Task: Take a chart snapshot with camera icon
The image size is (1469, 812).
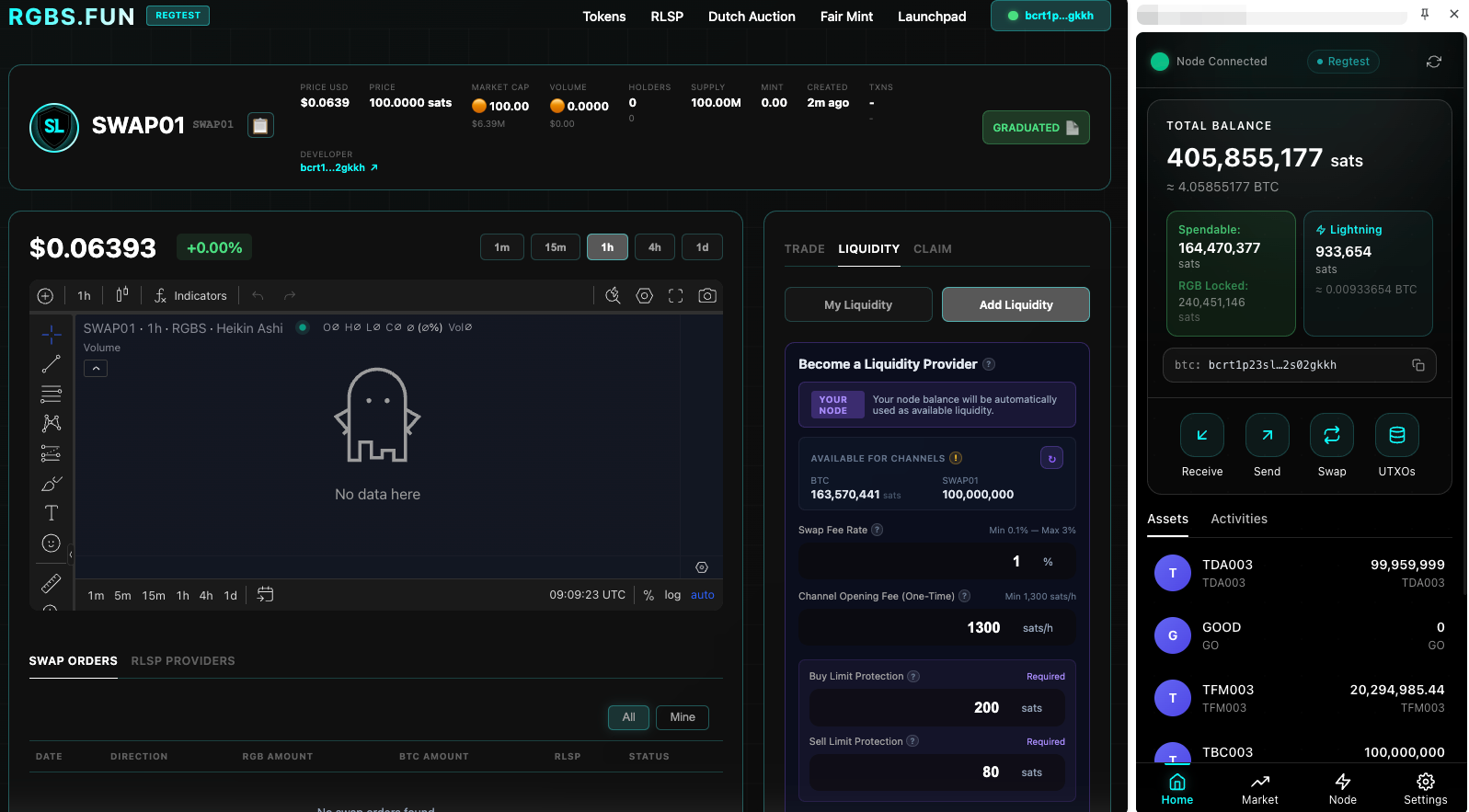Action: (707, 295)
